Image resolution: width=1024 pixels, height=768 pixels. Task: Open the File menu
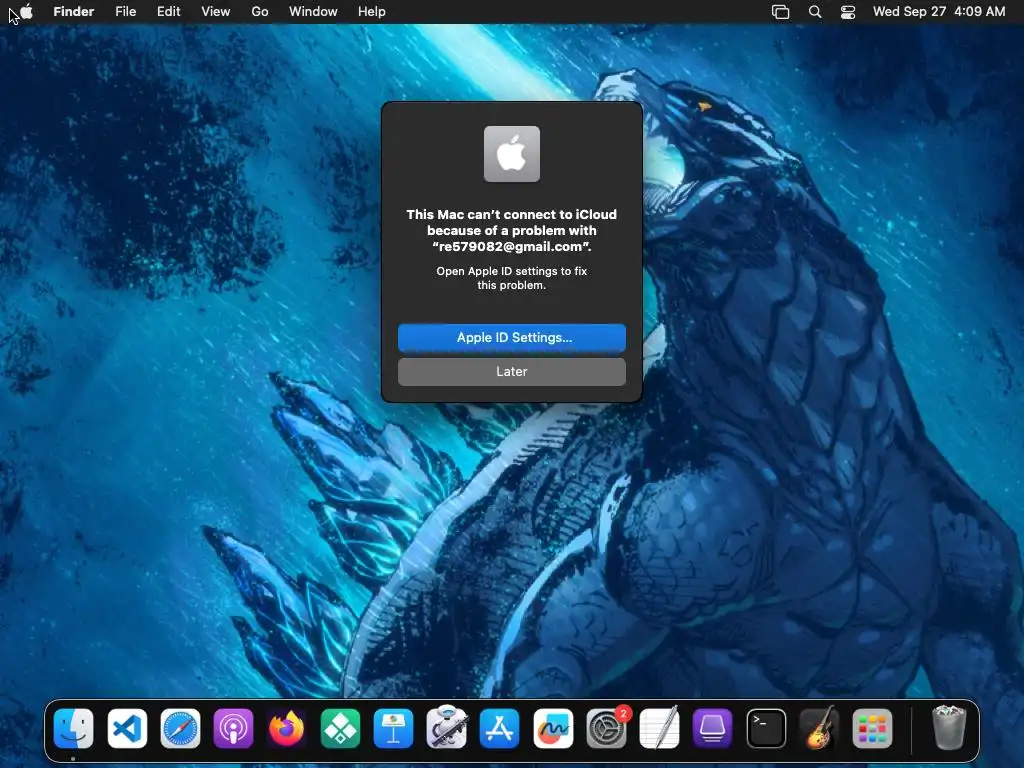coord(125,12)
